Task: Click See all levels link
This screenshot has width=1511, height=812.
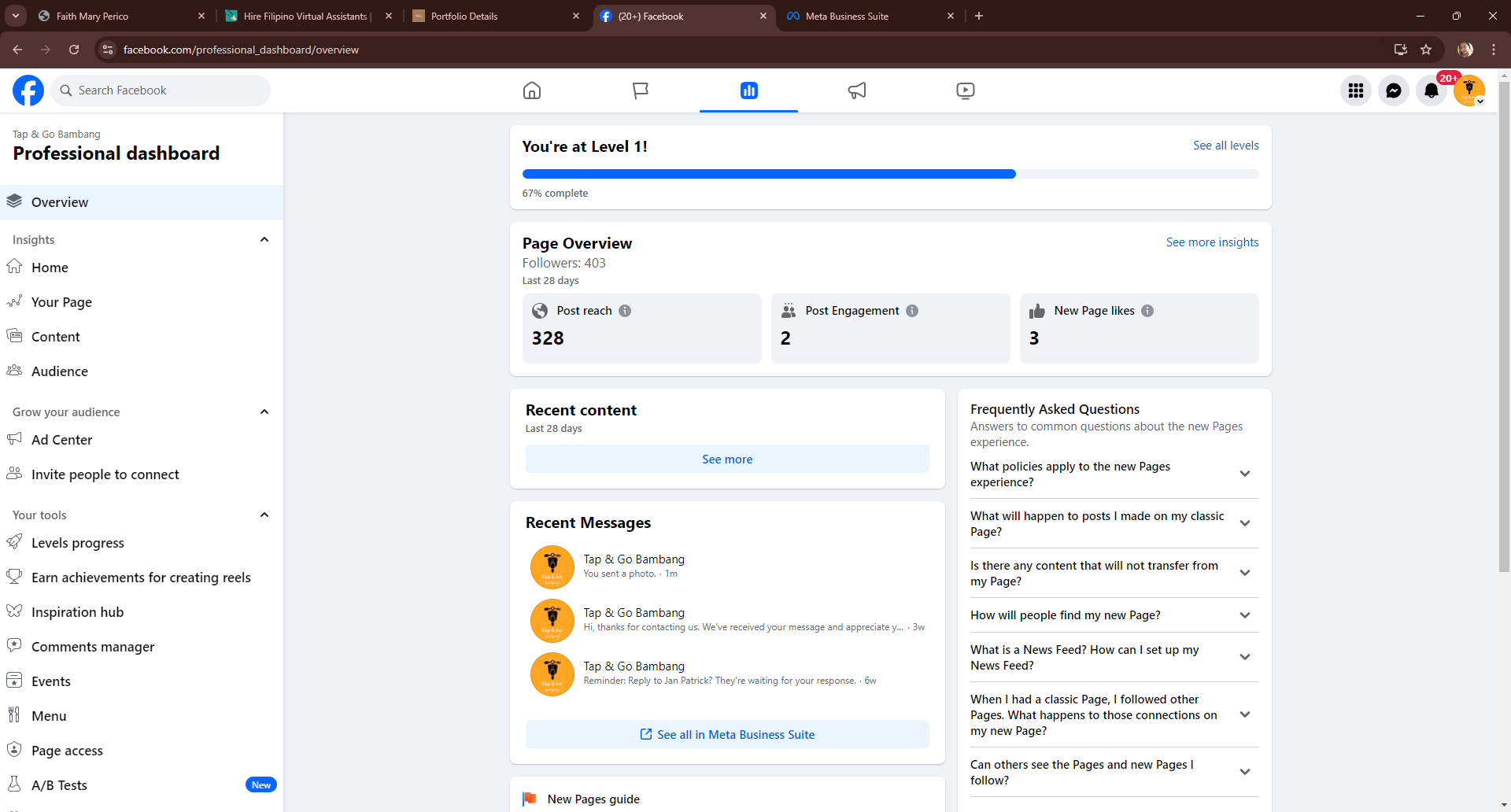Action: 1225,146
